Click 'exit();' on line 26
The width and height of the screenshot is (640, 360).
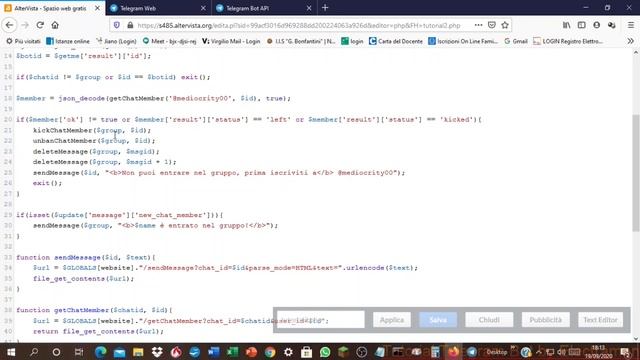47,183
